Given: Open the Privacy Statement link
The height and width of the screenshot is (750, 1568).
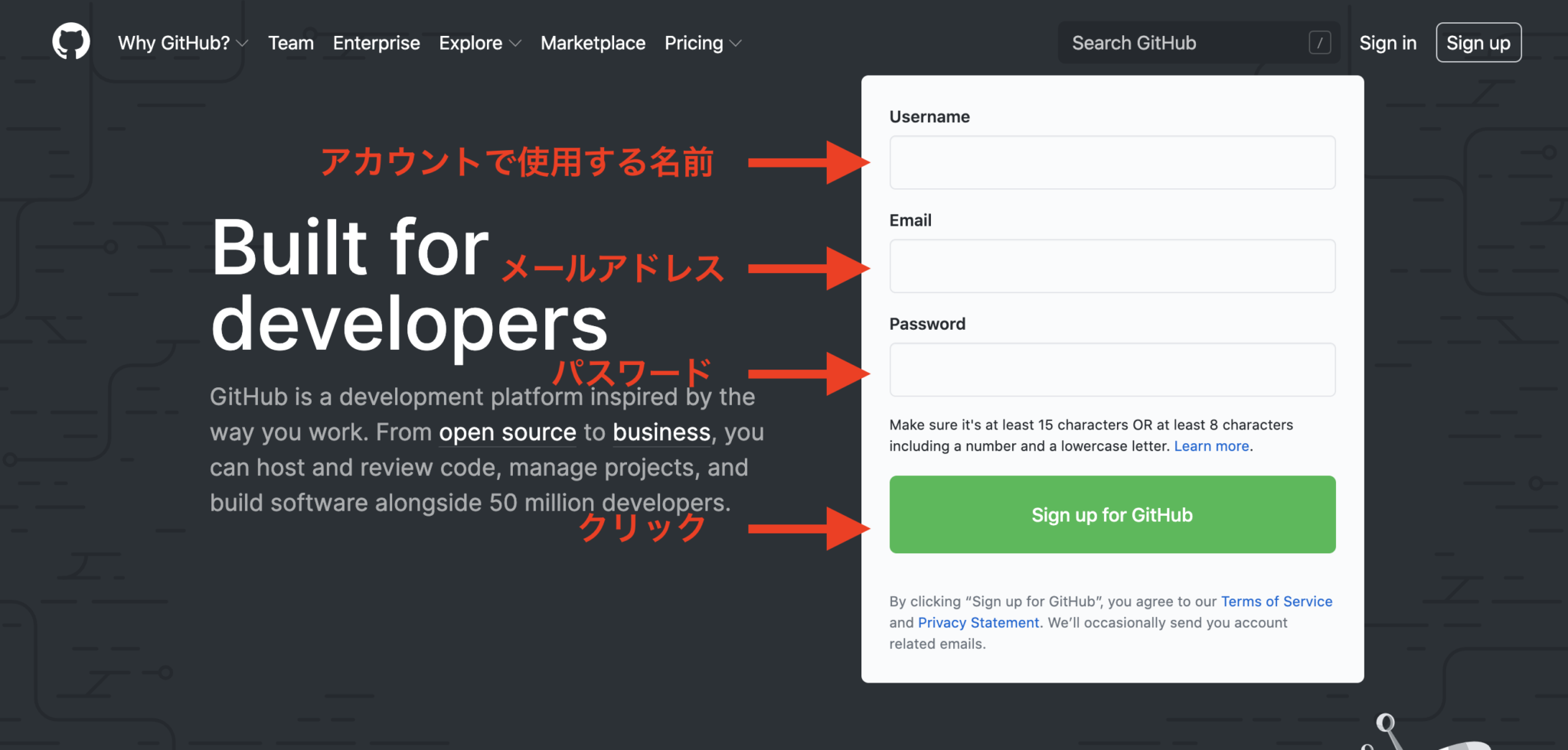Looking at the screenshot, I should pos(978,622).
